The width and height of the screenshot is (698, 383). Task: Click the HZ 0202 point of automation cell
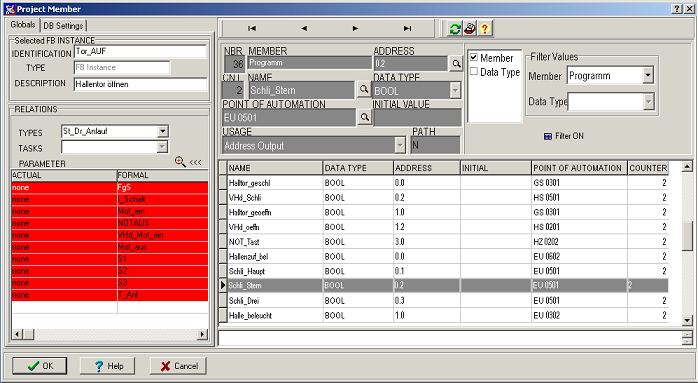(x=580, y=242)
